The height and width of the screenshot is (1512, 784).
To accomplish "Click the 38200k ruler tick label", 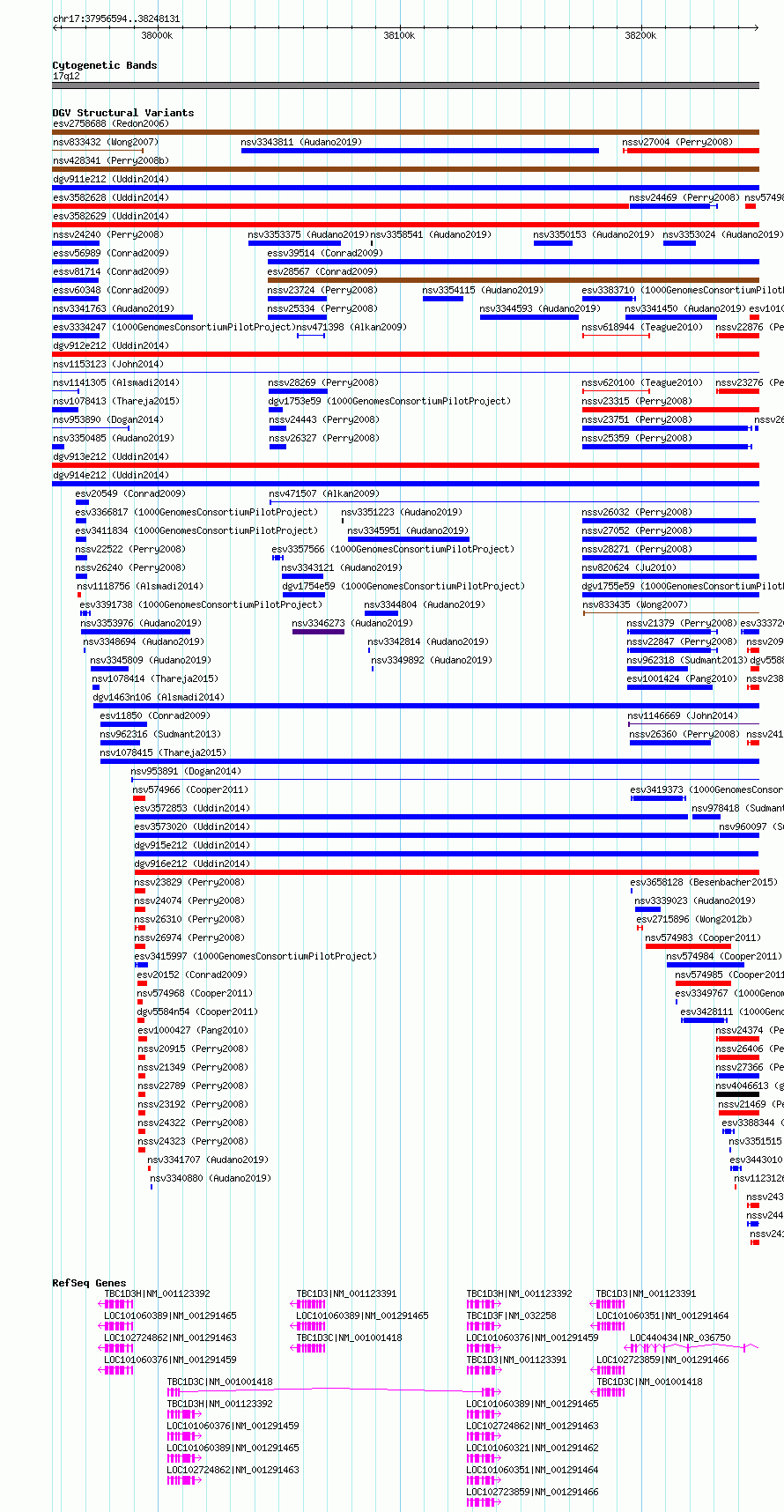I will coord(640,35).
